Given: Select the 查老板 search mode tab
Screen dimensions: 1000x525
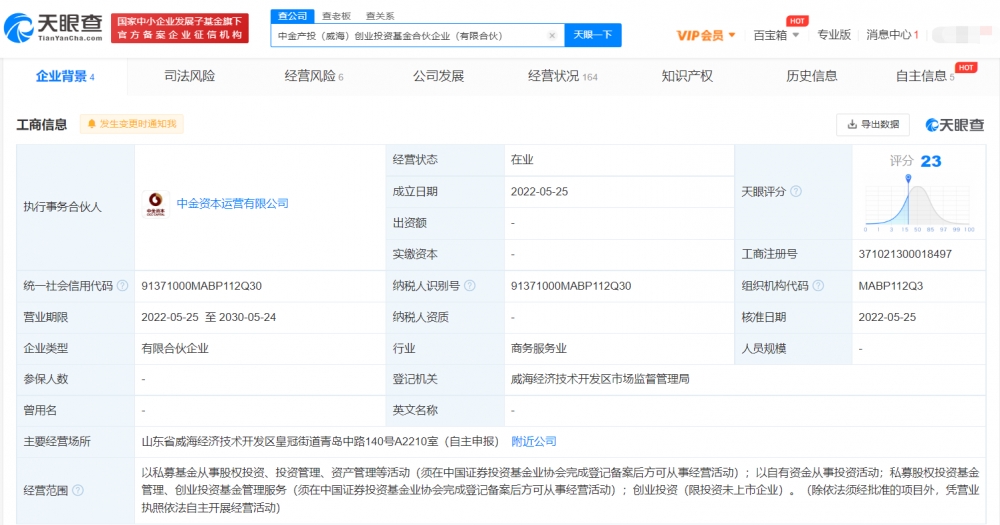Looking at the screenshot, I should point(336,16).
